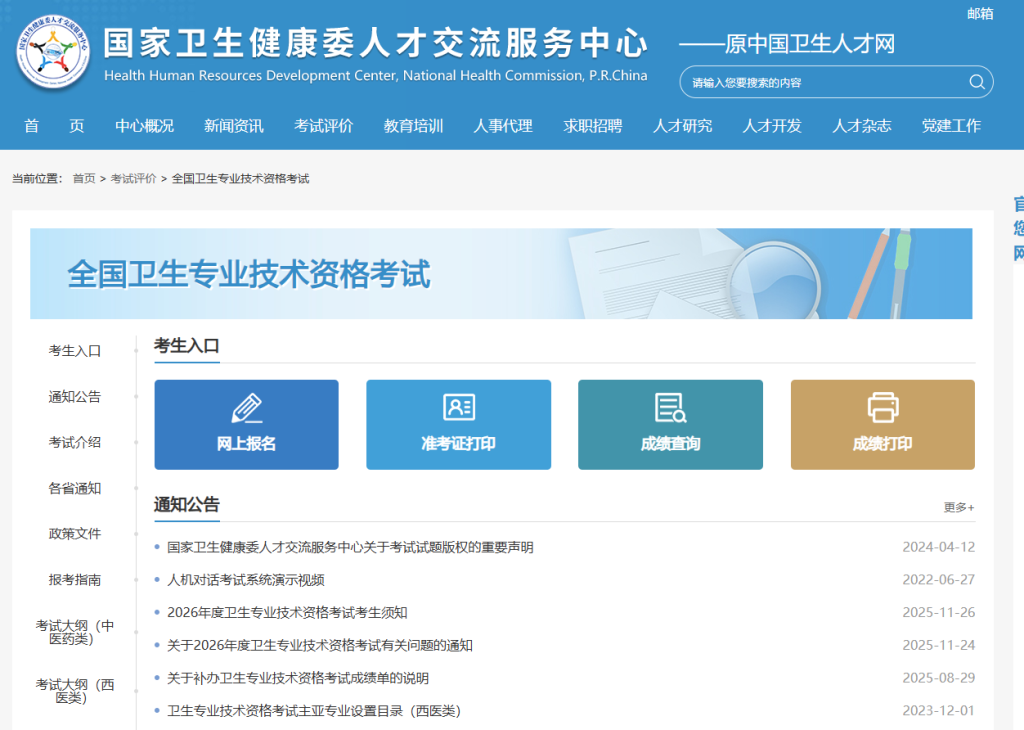Select the 教育培训 navigation item

(x=413, y=126)
